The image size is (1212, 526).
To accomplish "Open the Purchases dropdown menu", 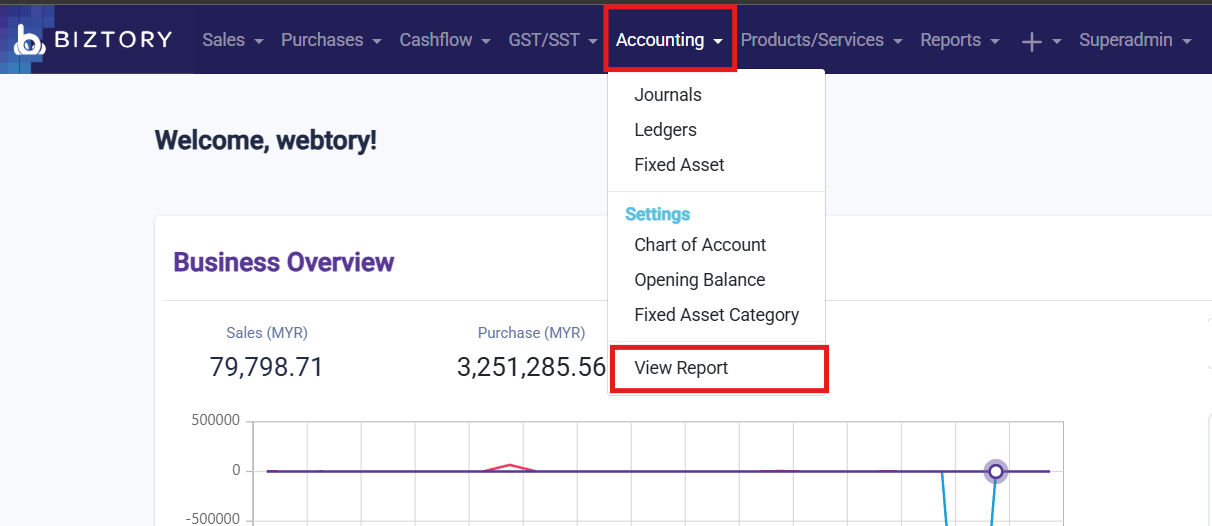I will (x=331, y=40).
